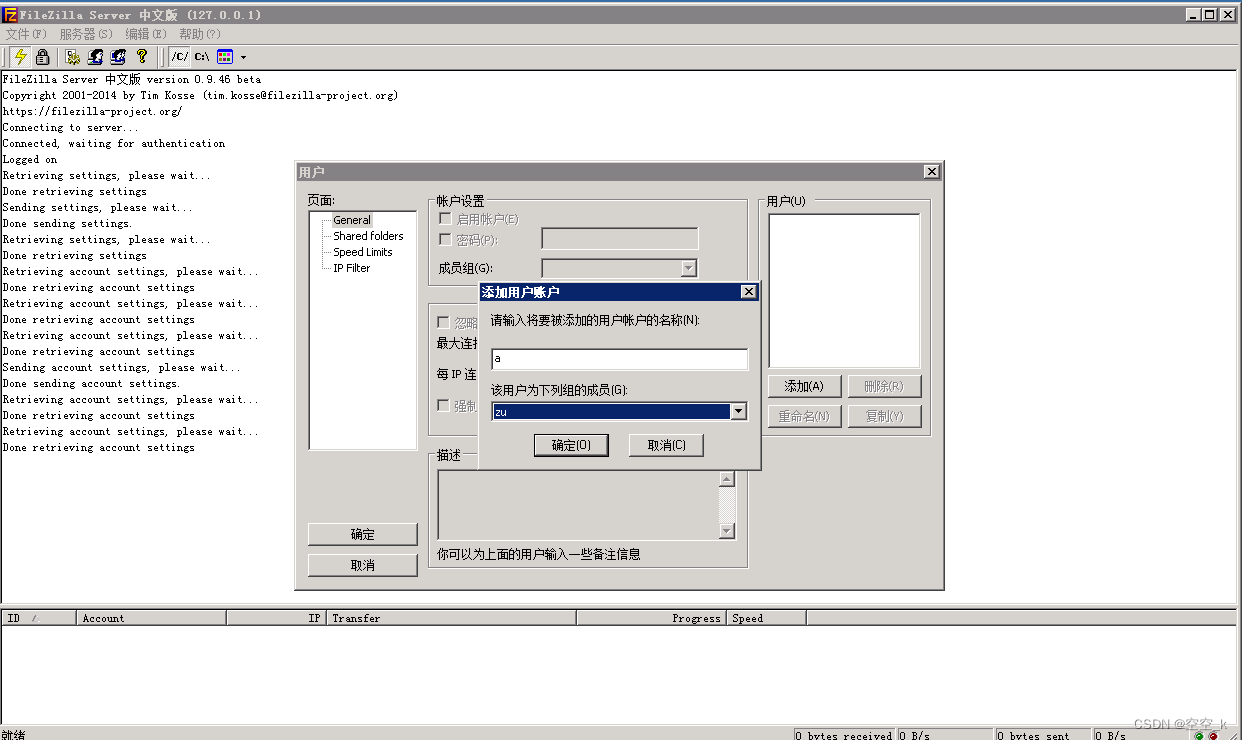Image resolution: width=1242 pixels, height=740 pixels.
Task: Open the Groups editor toolbar icon
Action: [x=119, y=57]
